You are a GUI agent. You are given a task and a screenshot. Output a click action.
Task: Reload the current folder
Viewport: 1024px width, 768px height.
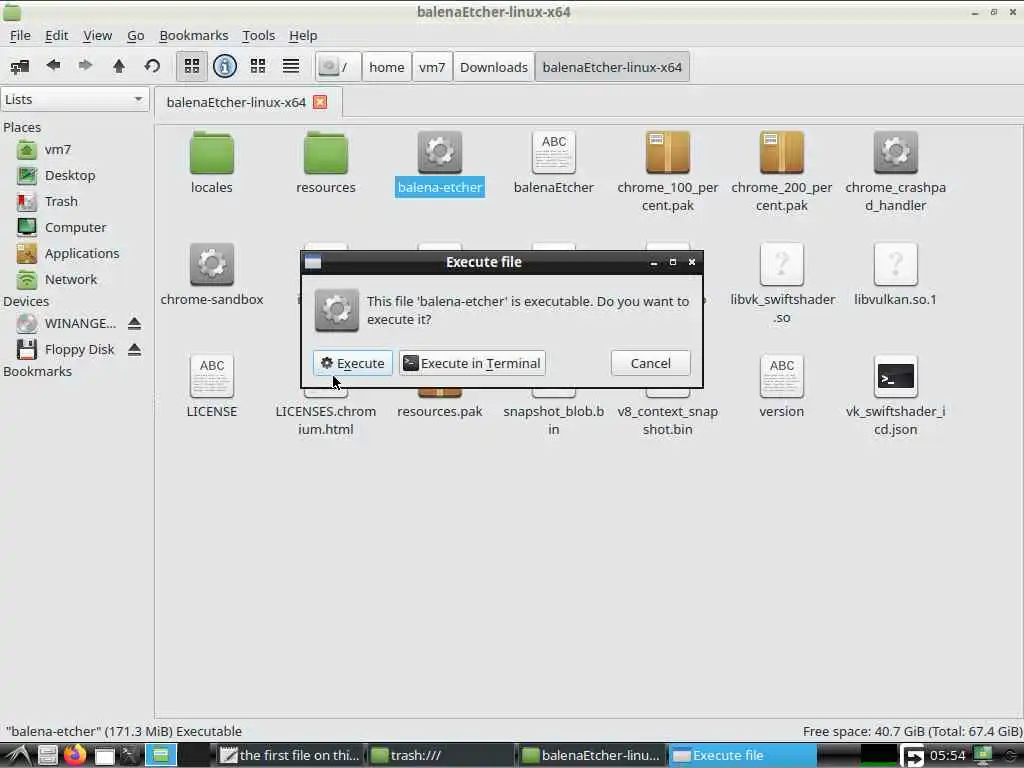tap(152, 66)
